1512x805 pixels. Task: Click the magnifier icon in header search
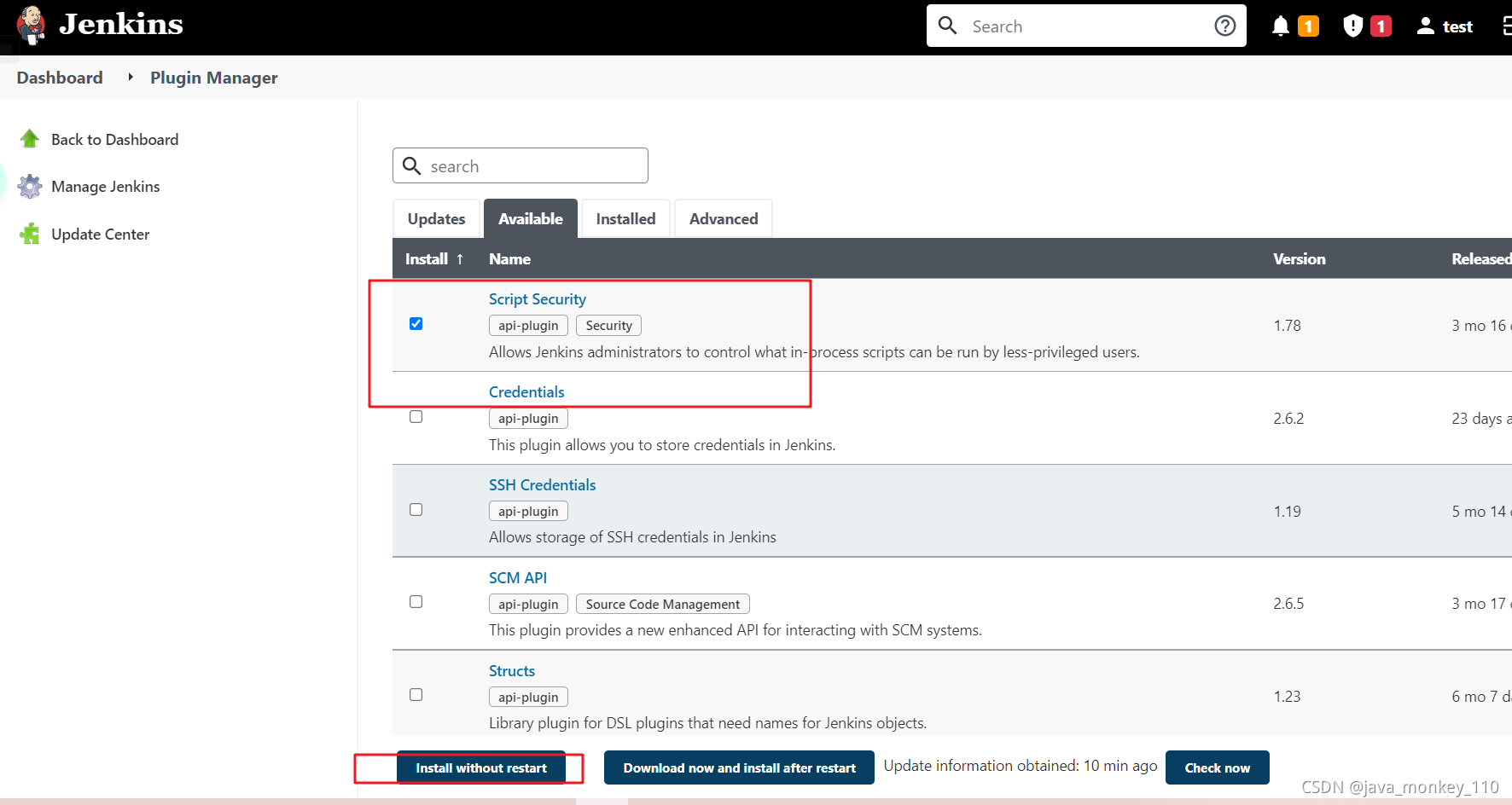coord(947,26)
